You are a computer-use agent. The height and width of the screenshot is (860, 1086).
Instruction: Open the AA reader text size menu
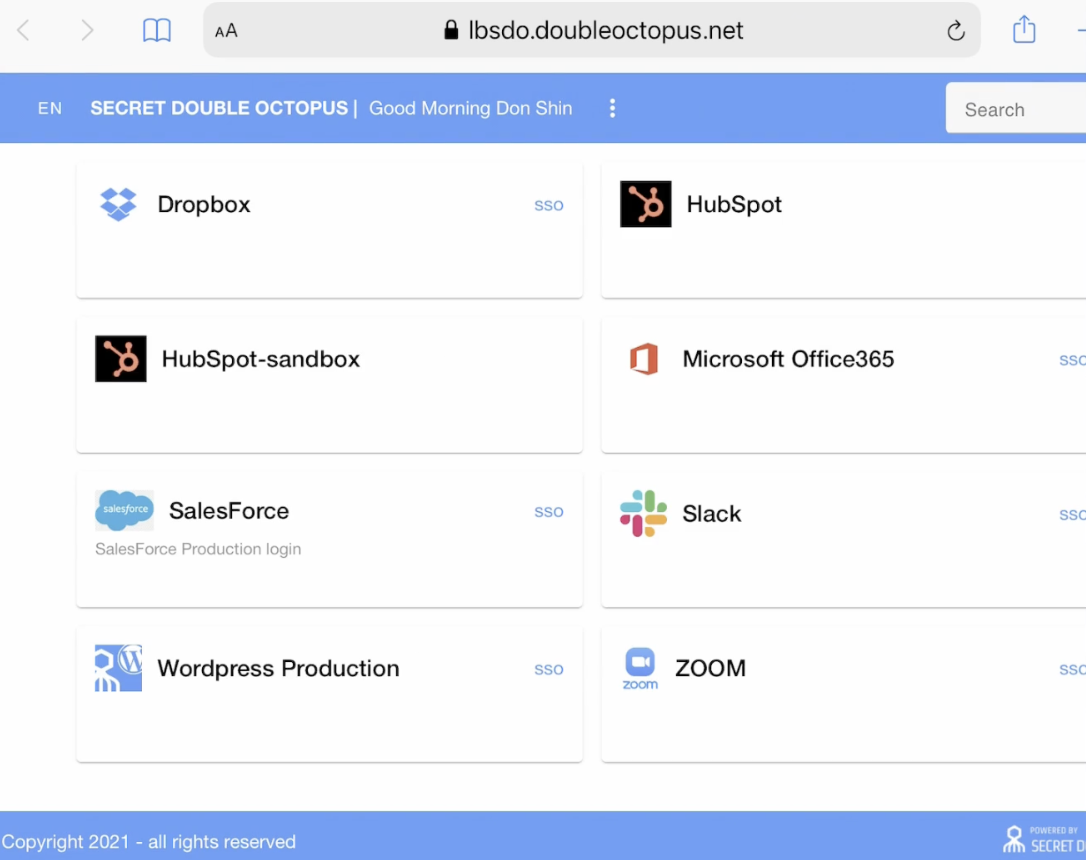tap(226, 31)
